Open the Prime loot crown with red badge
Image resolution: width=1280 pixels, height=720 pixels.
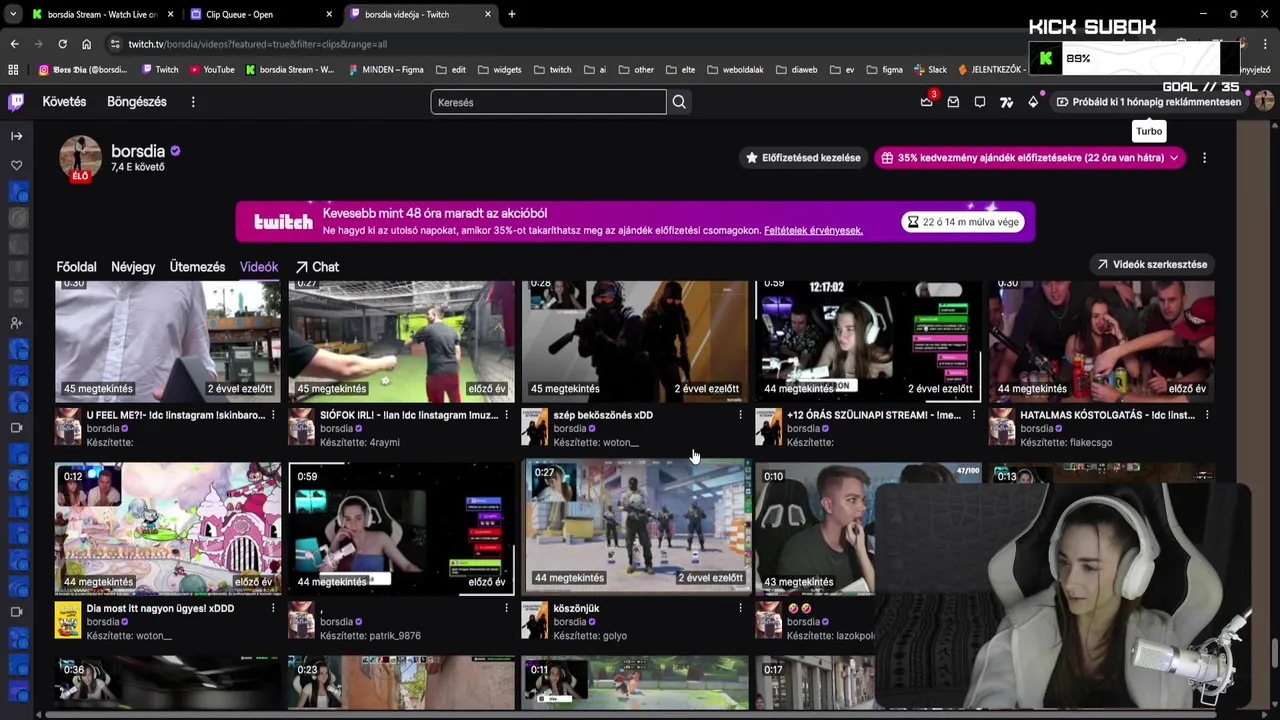point(927,101)
